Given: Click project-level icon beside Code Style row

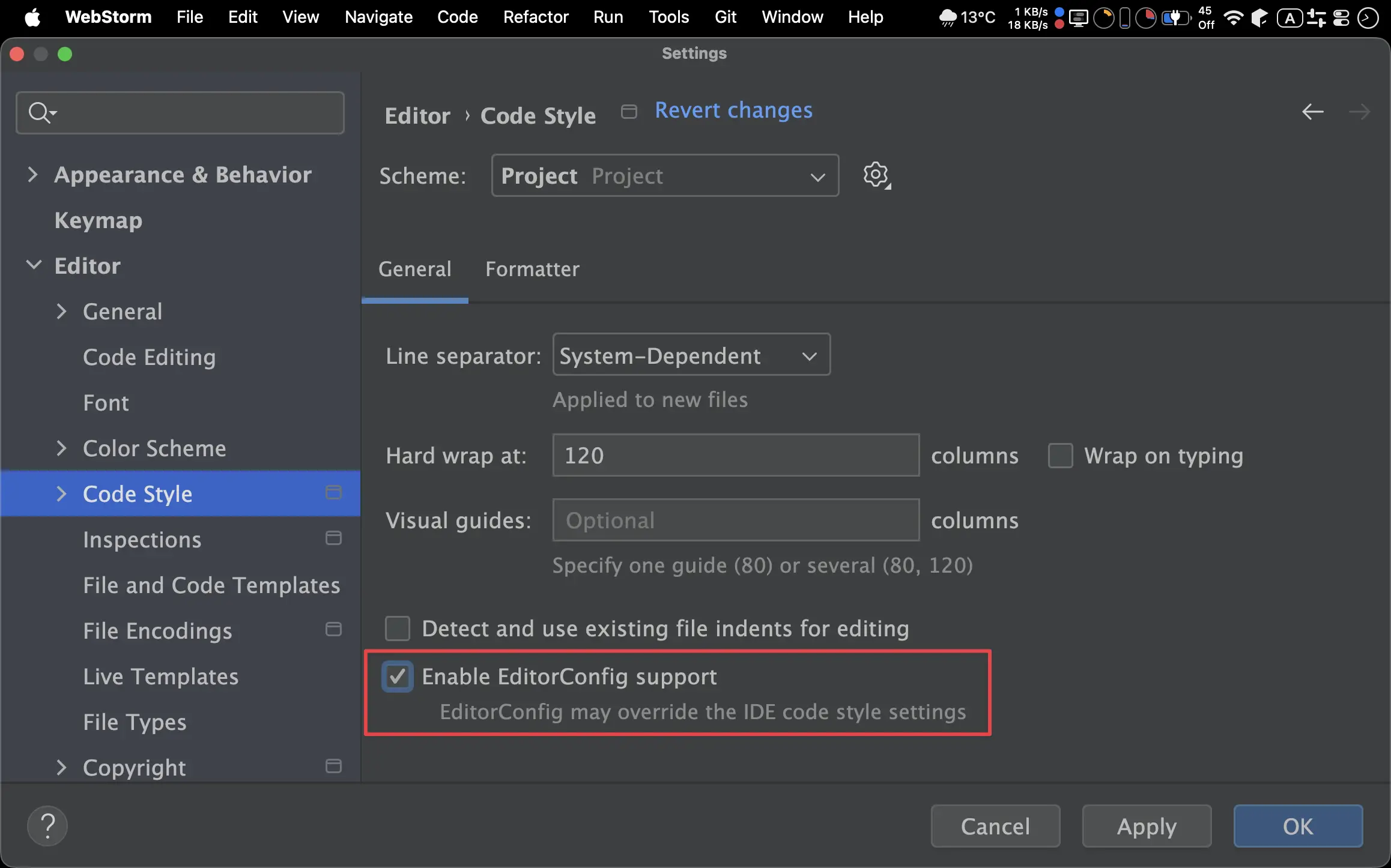Looking at the screenshot, I should 333,493.
